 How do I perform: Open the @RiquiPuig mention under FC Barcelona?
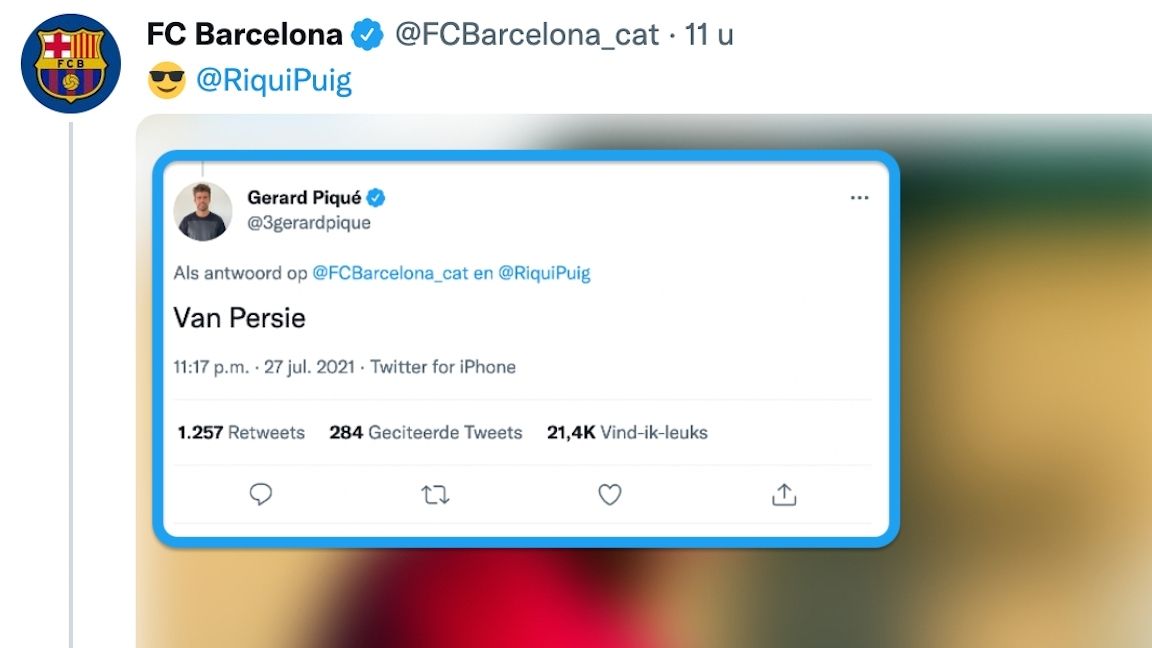[x=274, y=80]
